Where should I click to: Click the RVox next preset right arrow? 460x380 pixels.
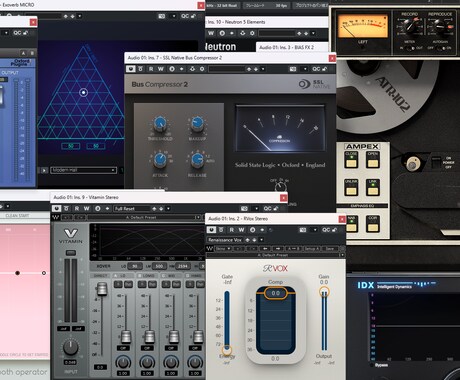tap(278, 249)
